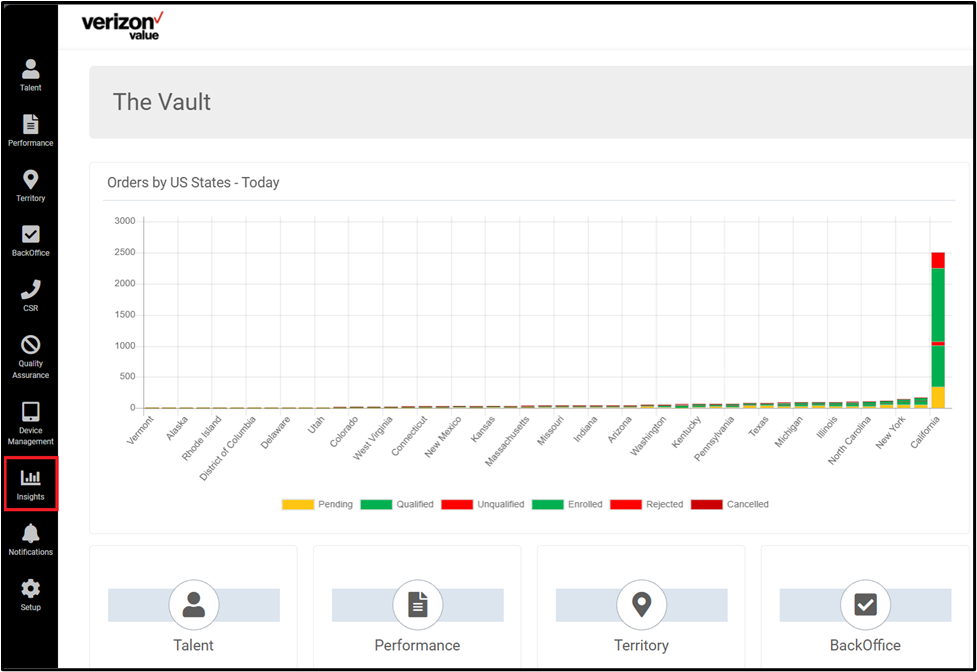This screenshot has height=672, width=977.
Task: Click the Territory card pin icon
Action: pos(641,605)
